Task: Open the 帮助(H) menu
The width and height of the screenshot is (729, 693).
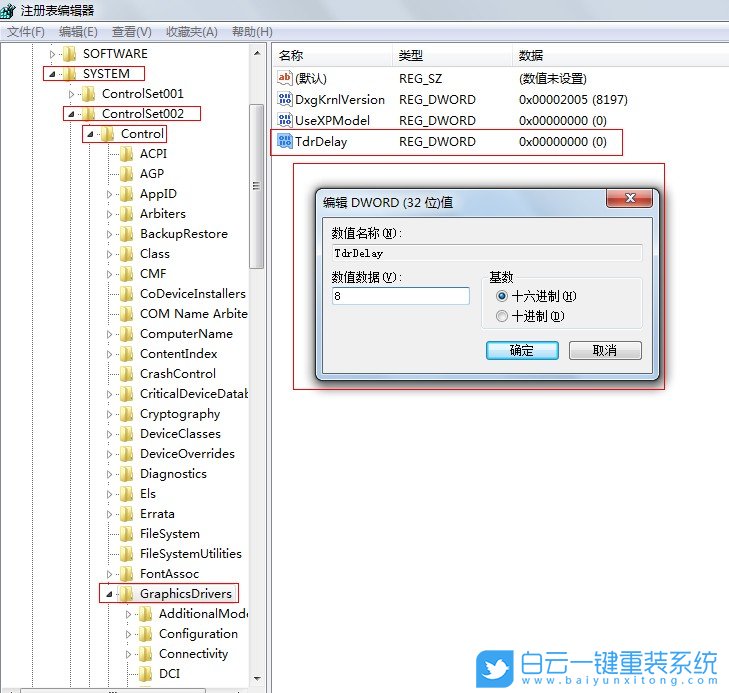Action: pyautogui.click(x=252, y=32)
